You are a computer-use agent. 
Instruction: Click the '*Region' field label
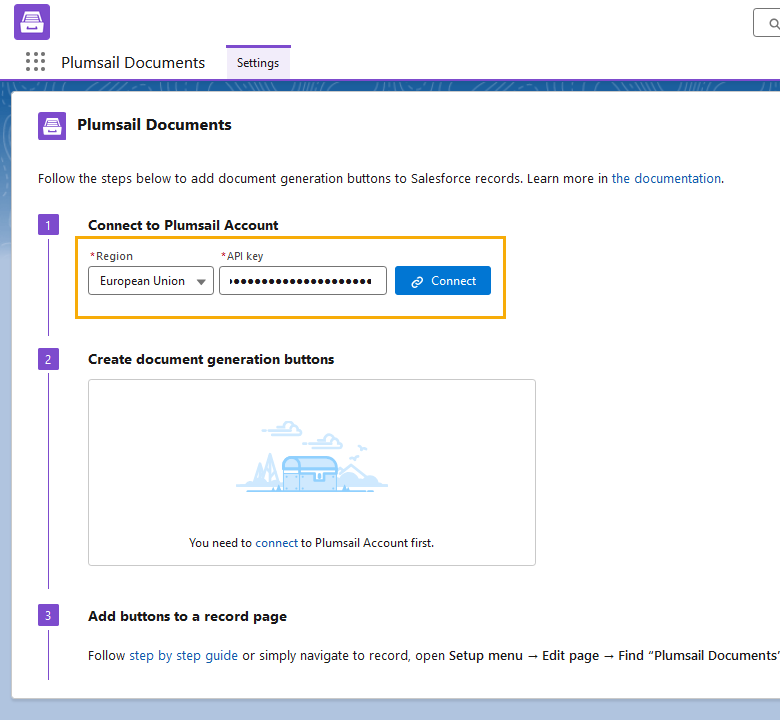point(111,256)
